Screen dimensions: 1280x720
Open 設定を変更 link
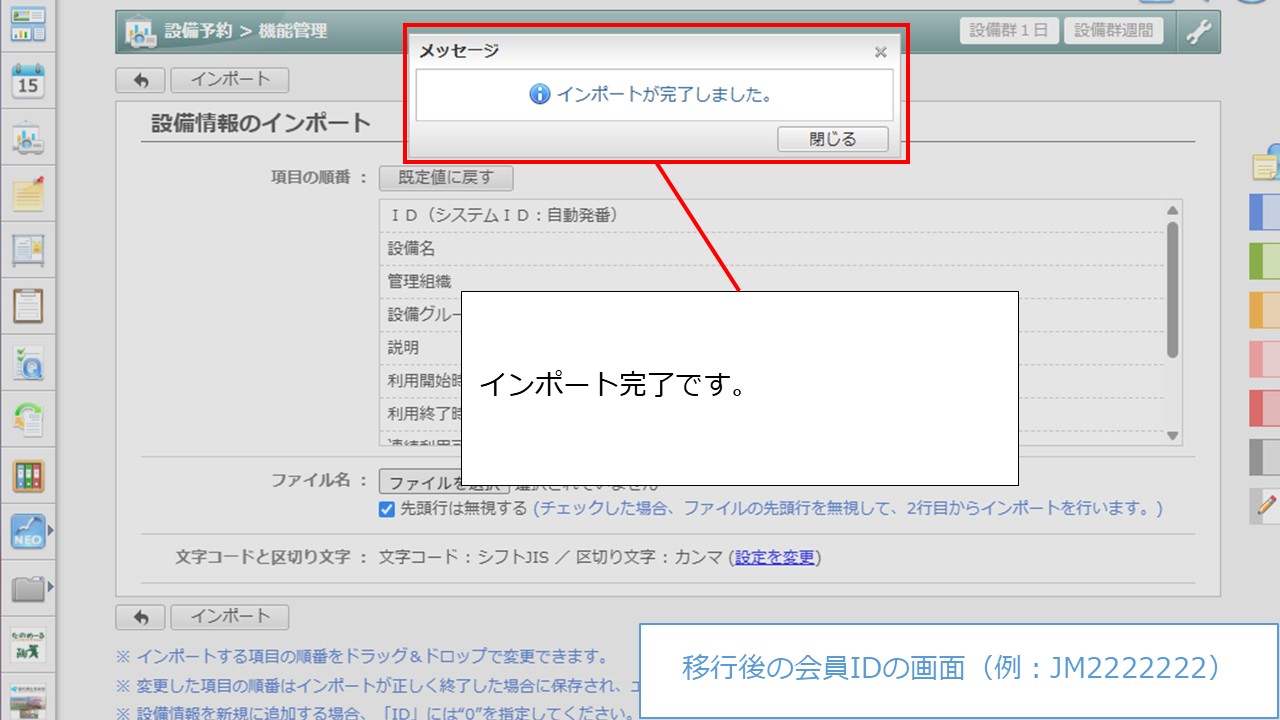pyautogui.click(x=775, y=557)
